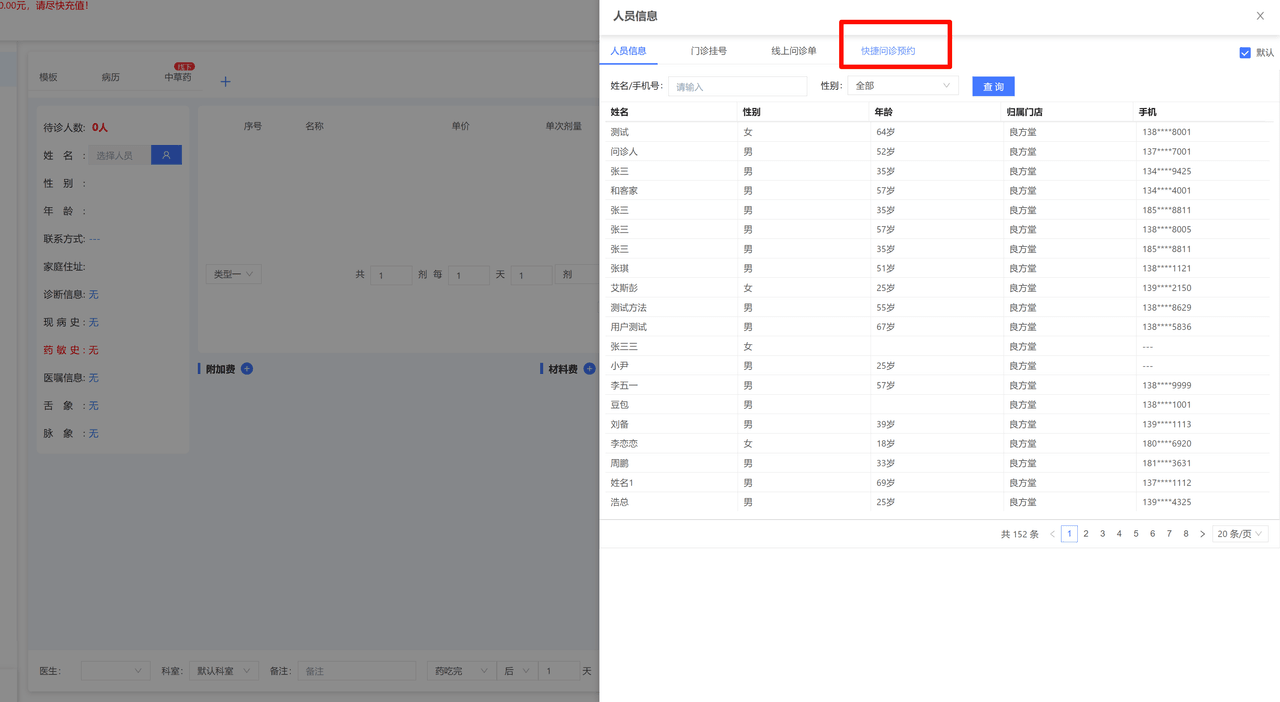Expand the 类型一 dropdown
1280x702 pixels.
coord(234,274)
